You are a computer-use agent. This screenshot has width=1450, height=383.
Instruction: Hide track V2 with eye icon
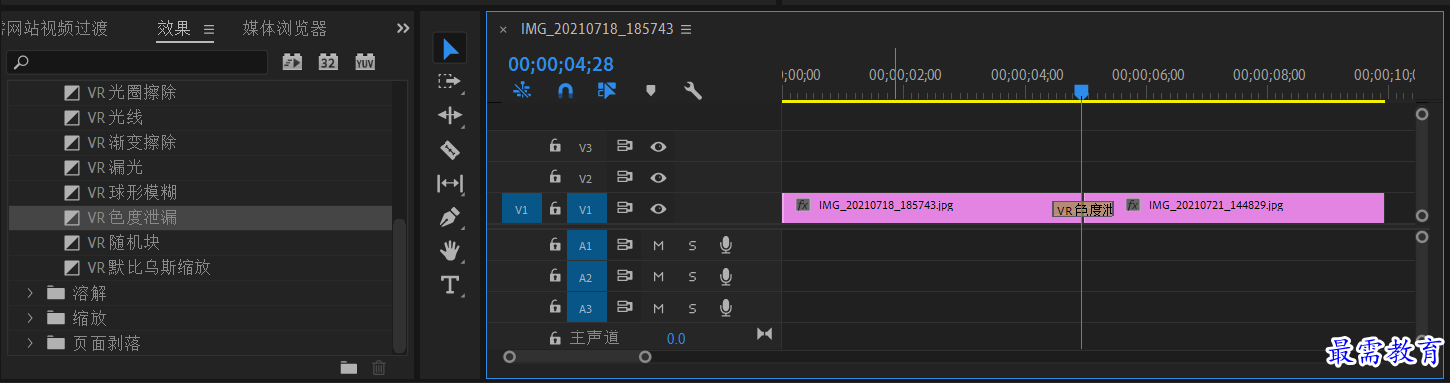tap(658, 177)
